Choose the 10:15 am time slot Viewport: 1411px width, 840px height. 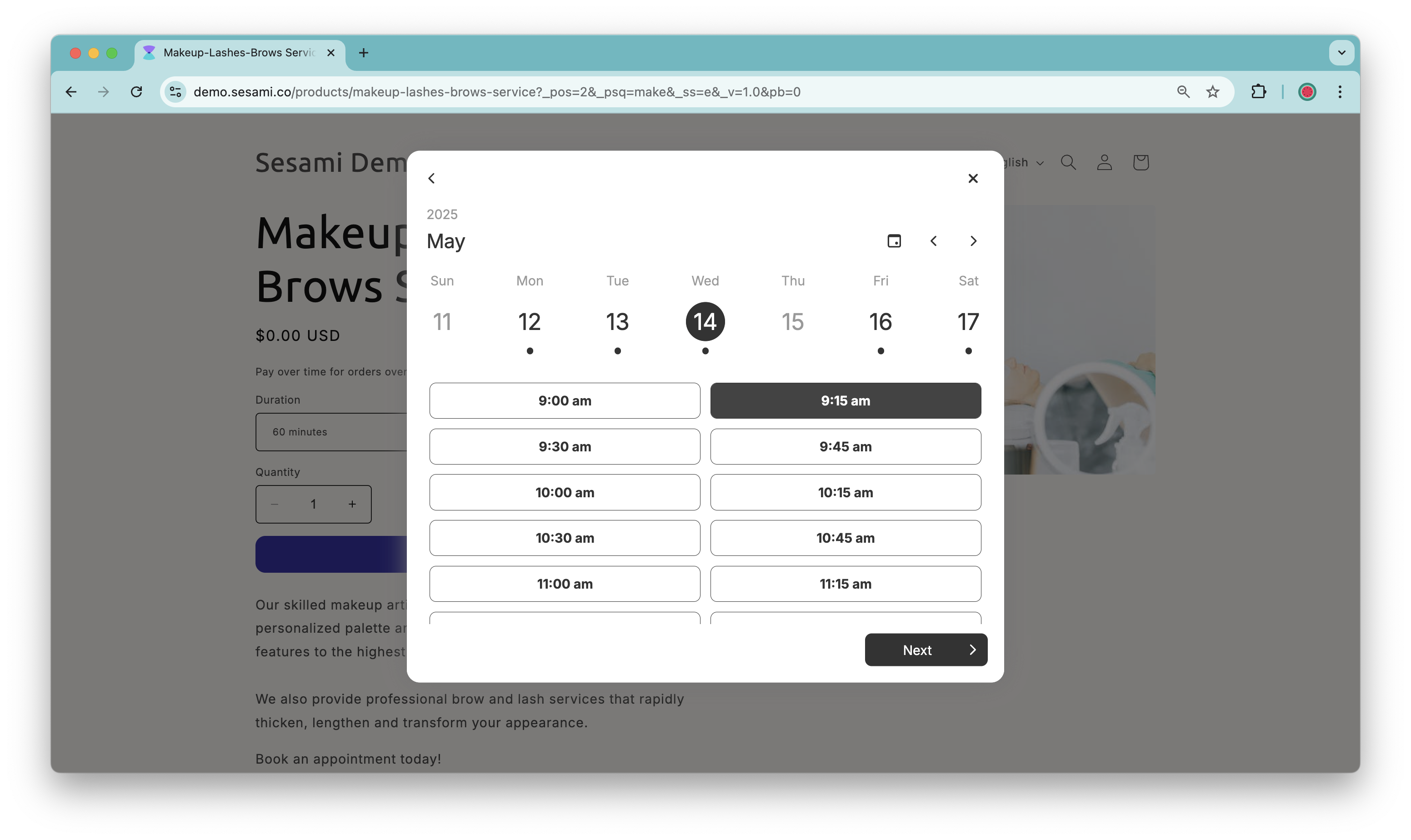(x=845, y=492)
